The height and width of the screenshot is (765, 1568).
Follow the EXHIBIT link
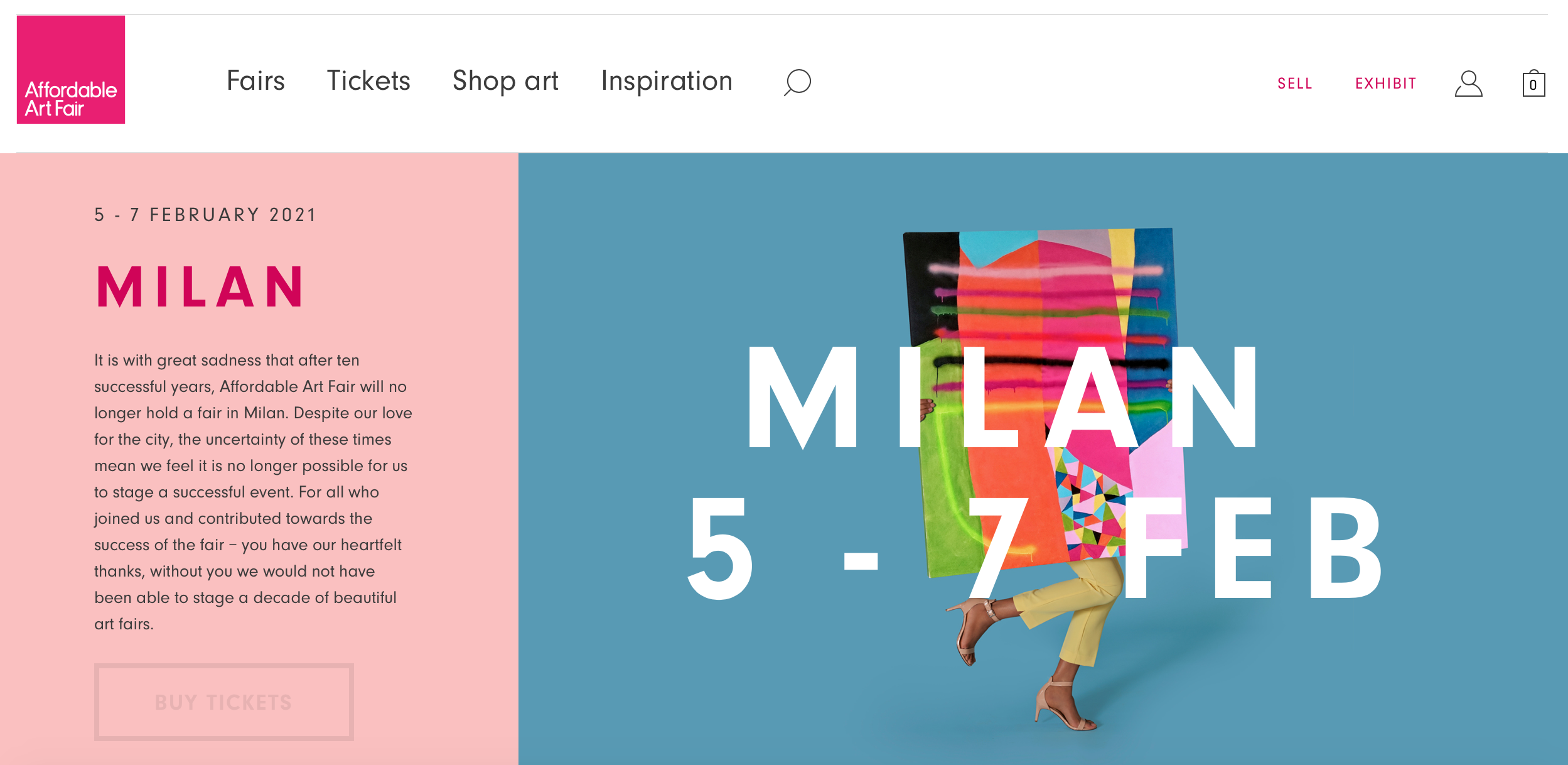pos(1385,84)
